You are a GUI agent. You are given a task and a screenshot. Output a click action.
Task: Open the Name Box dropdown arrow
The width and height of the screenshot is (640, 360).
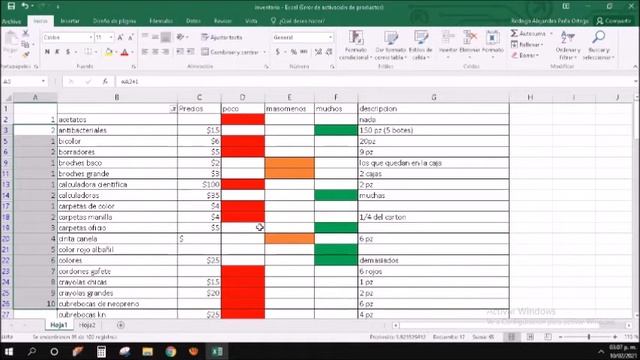[x=43, y=81]
